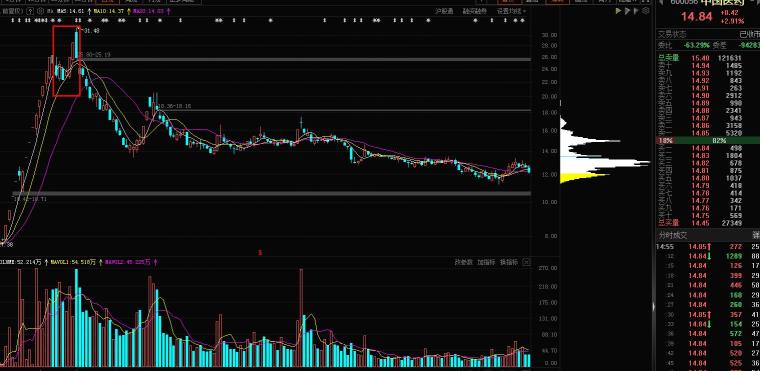Click sell order price 14.90
The image size is (760, 371).
coord(701,96)
